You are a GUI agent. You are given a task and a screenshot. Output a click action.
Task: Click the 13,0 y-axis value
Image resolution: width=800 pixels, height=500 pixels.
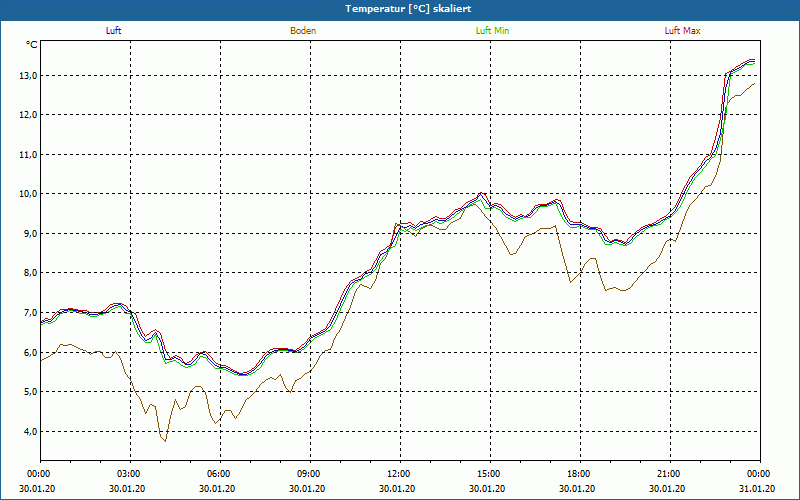29,76
